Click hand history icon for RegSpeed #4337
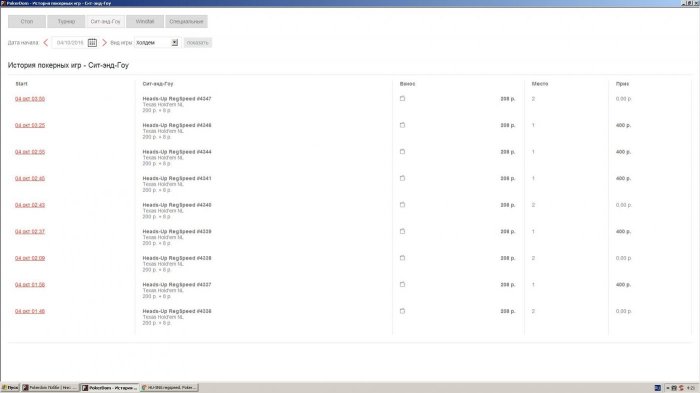Screen dimensions: 700x393 [402, 284]
